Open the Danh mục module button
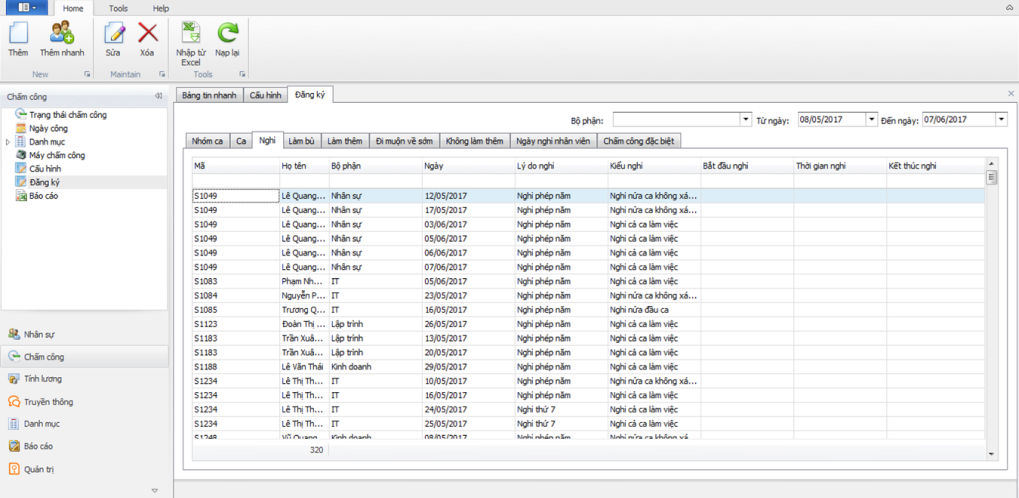 click(x=84, y=424)
